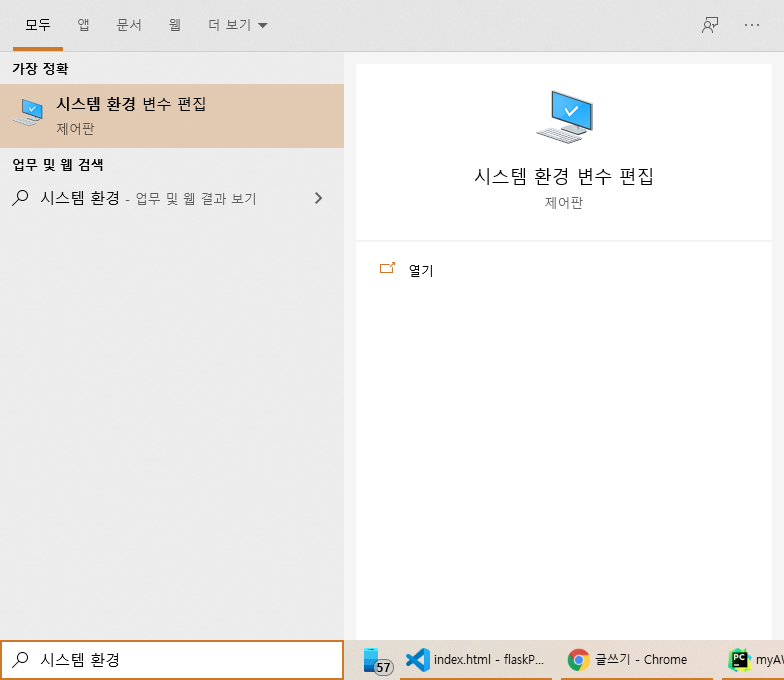Click the 제어판 label under the preview title
This screenshot has width=784, height=680.
pyautogui.click(x=564, y=202)
